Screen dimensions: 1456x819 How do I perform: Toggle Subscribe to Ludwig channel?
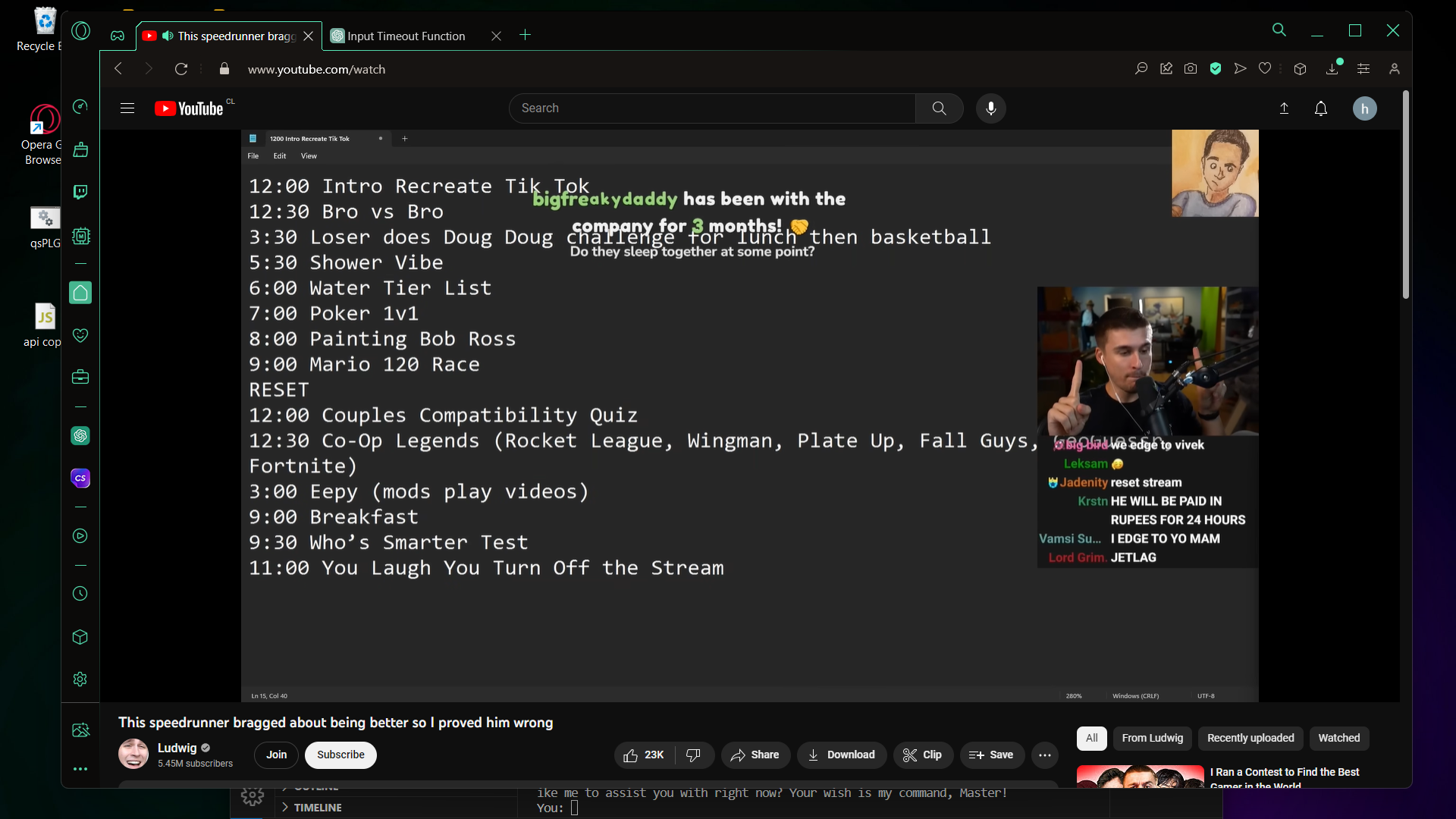pyautogui.click(x=340, y=755)
